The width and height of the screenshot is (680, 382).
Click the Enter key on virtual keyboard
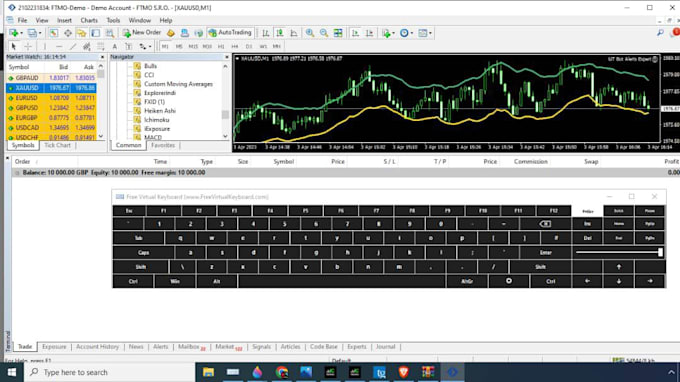click(545, 252)
